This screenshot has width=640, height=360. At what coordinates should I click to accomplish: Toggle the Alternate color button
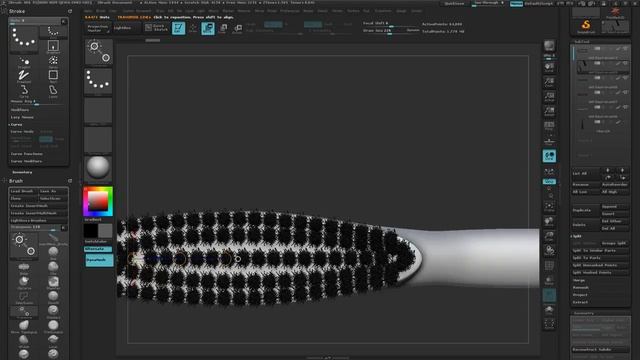(x=98, y=249)
